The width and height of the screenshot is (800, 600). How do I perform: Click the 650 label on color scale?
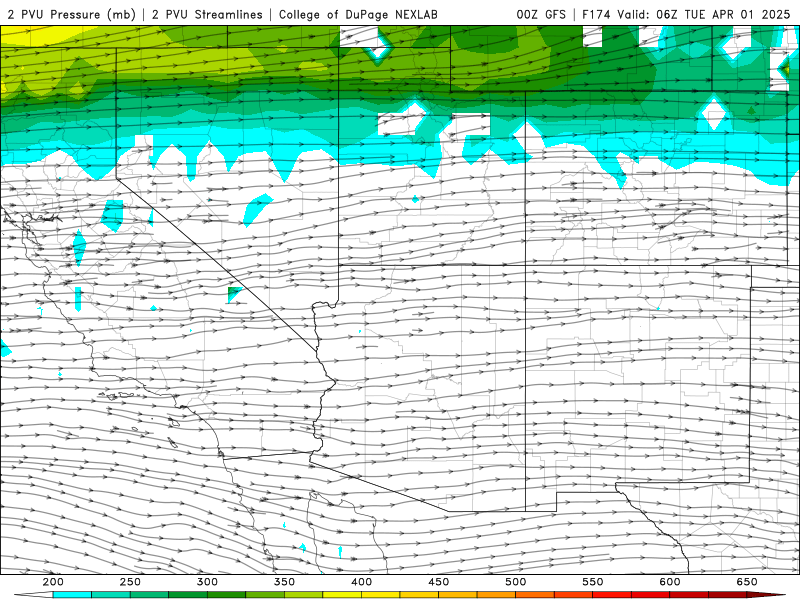click(747, 582)
